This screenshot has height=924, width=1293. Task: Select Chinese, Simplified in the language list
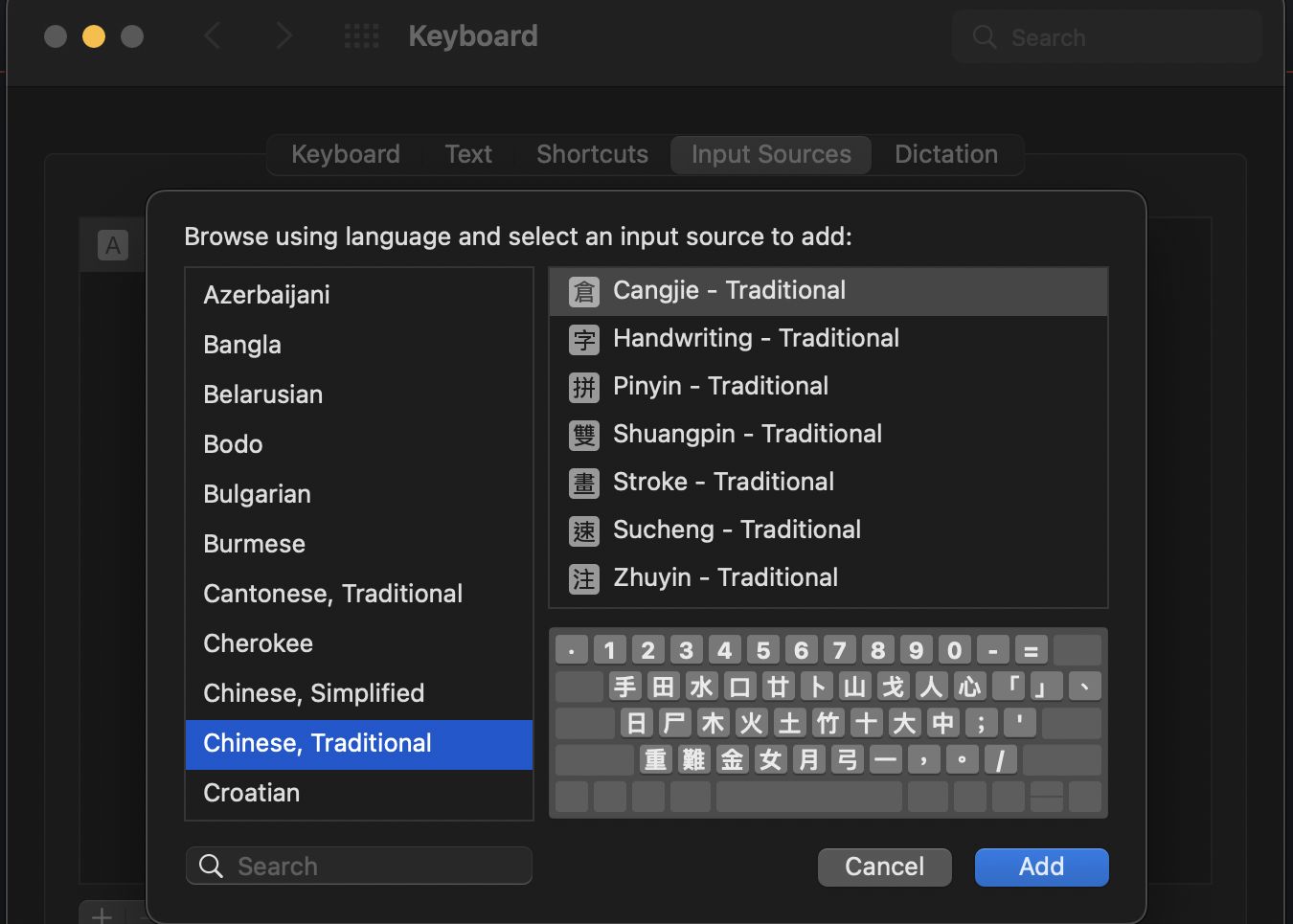click(x=313, y=693)
